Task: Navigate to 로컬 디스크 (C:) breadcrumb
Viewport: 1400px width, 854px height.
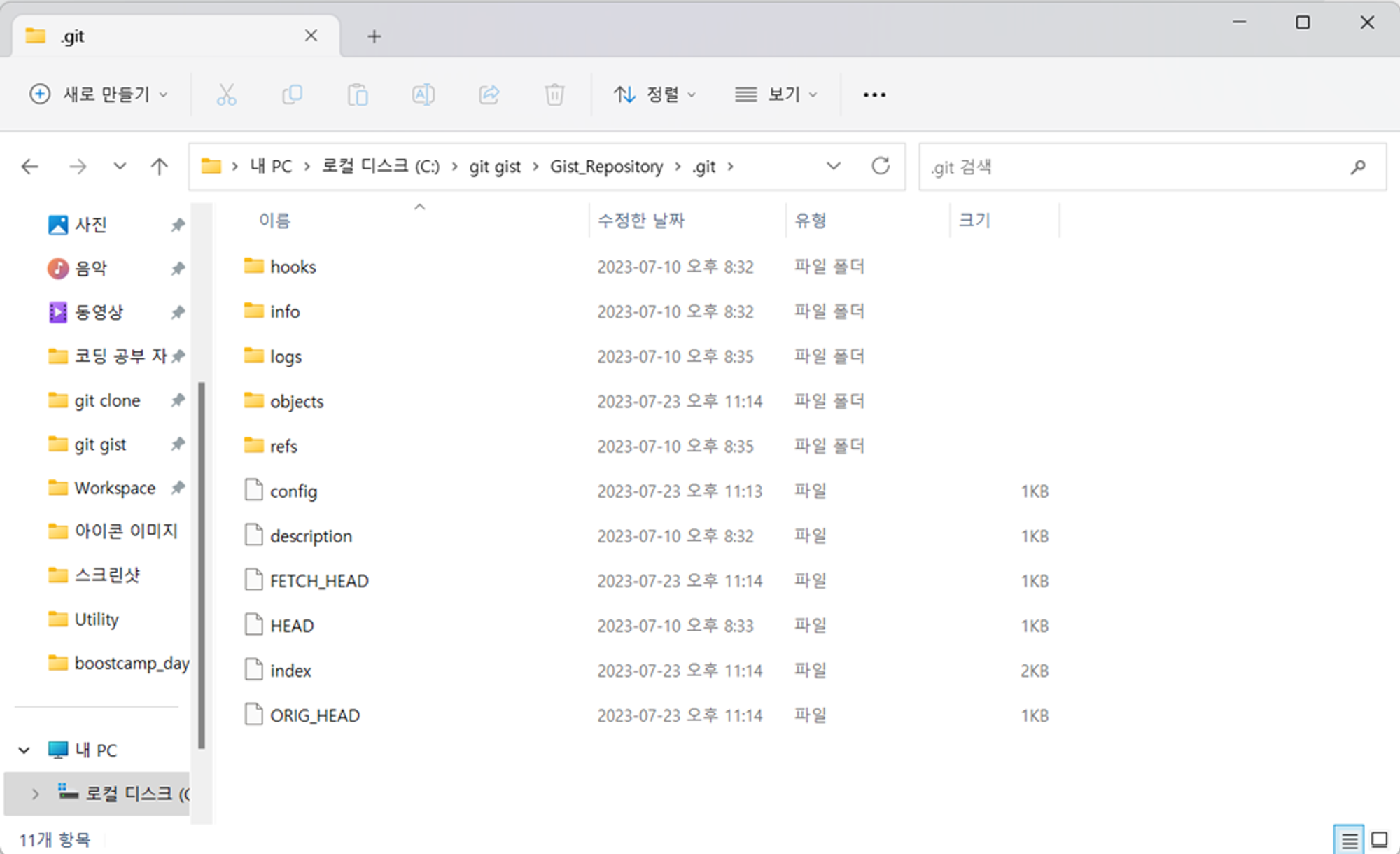Action: 381,167
